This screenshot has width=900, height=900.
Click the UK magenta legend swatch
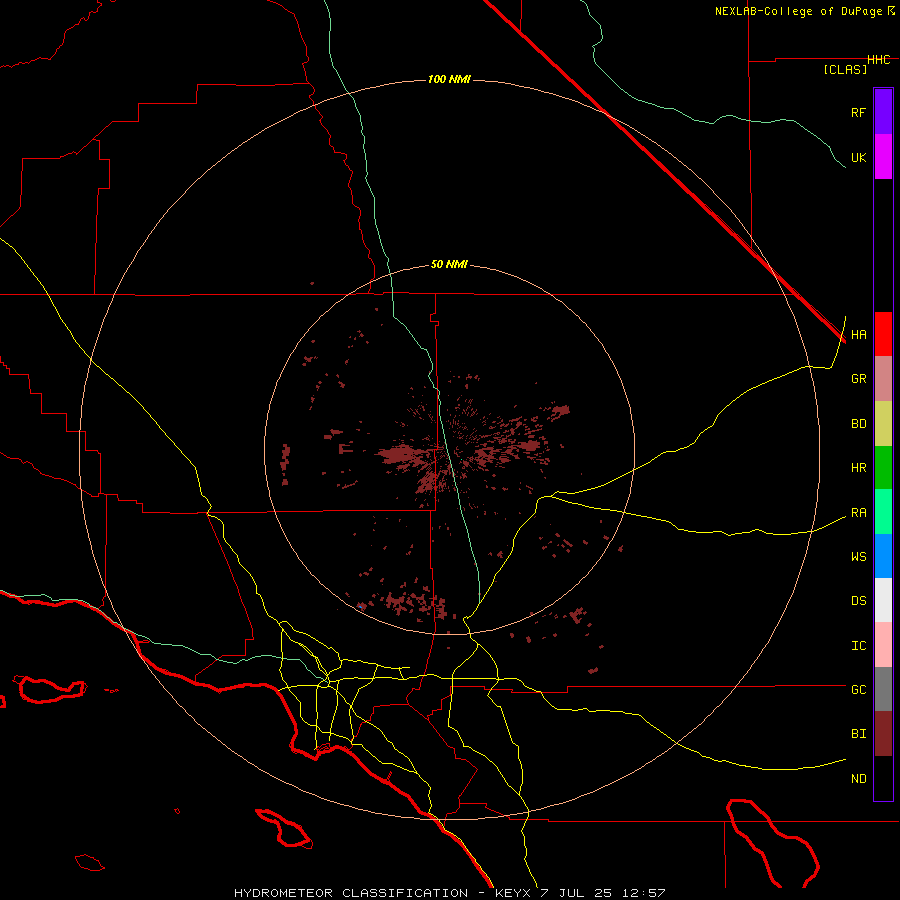click(883, 157)
